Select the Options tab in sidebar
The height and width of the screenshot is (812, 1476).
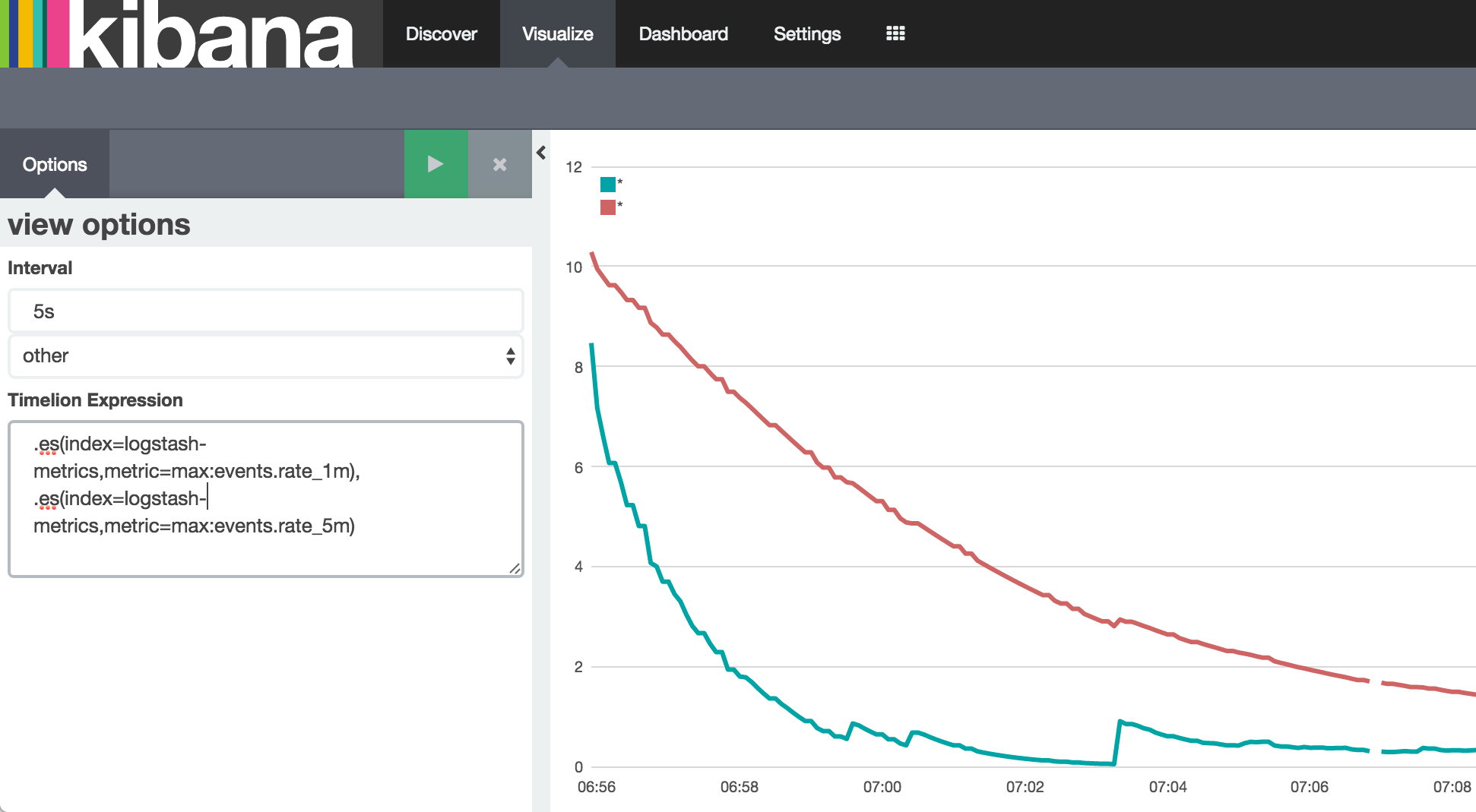55,164
